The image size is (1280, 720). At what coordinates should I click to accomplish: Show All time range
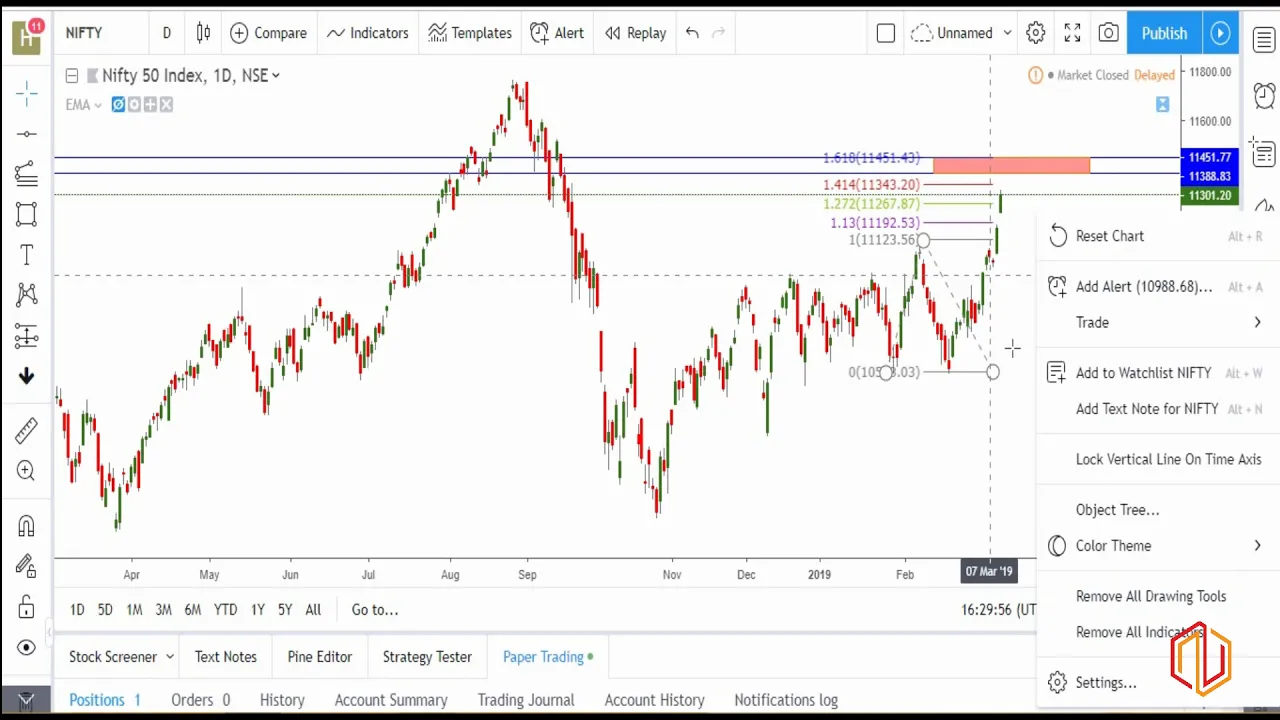[x=313, y=609]
